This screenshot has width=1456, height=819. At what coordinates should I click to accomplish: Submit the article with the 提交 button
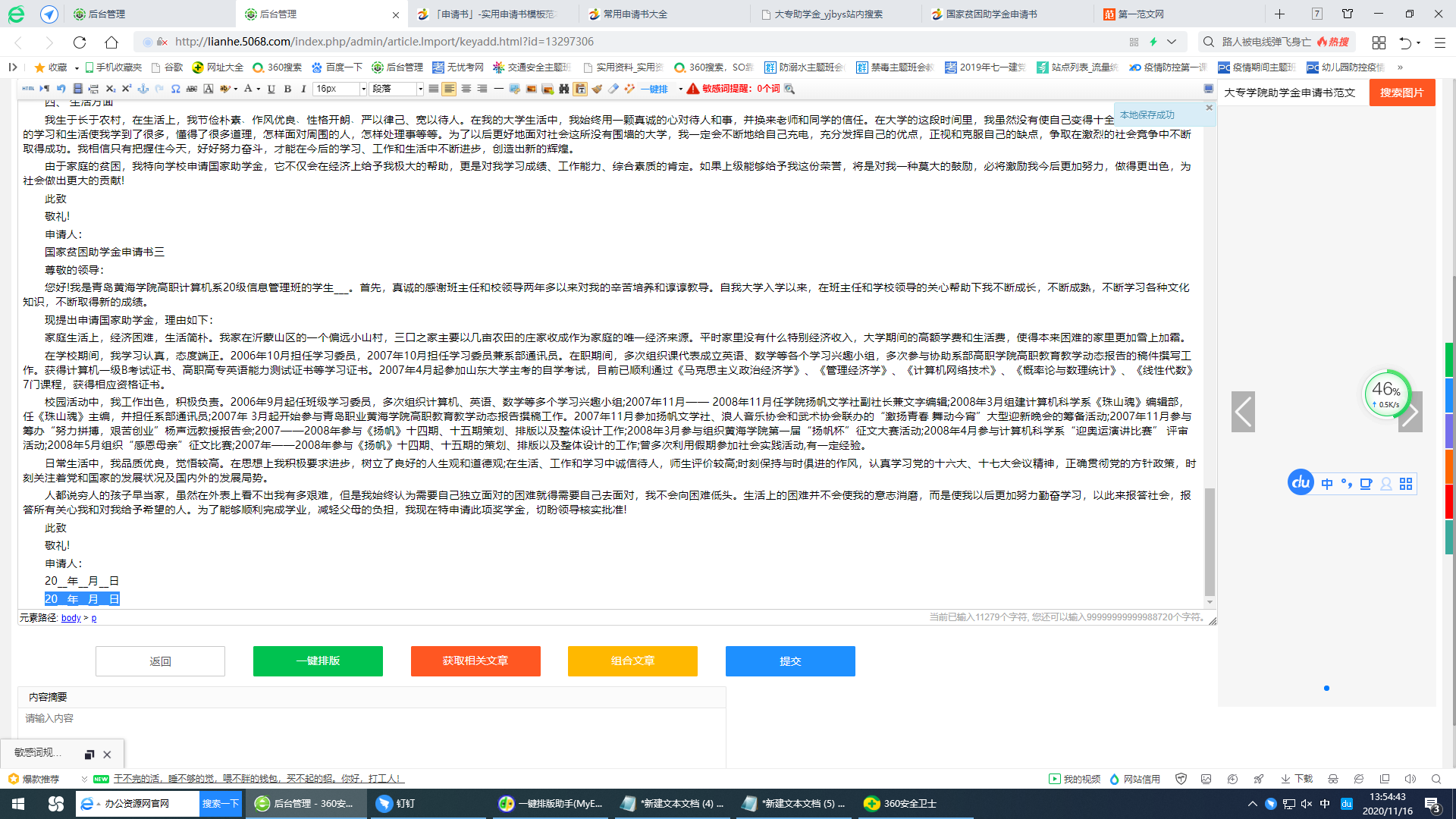coord(790,661)
